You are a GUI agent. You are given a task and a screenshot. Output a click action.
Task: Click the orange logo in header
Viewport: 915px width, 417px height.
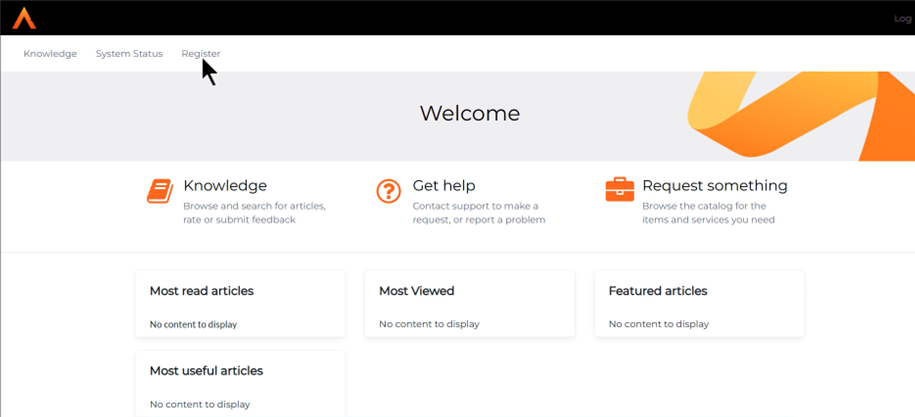(23, 17)
